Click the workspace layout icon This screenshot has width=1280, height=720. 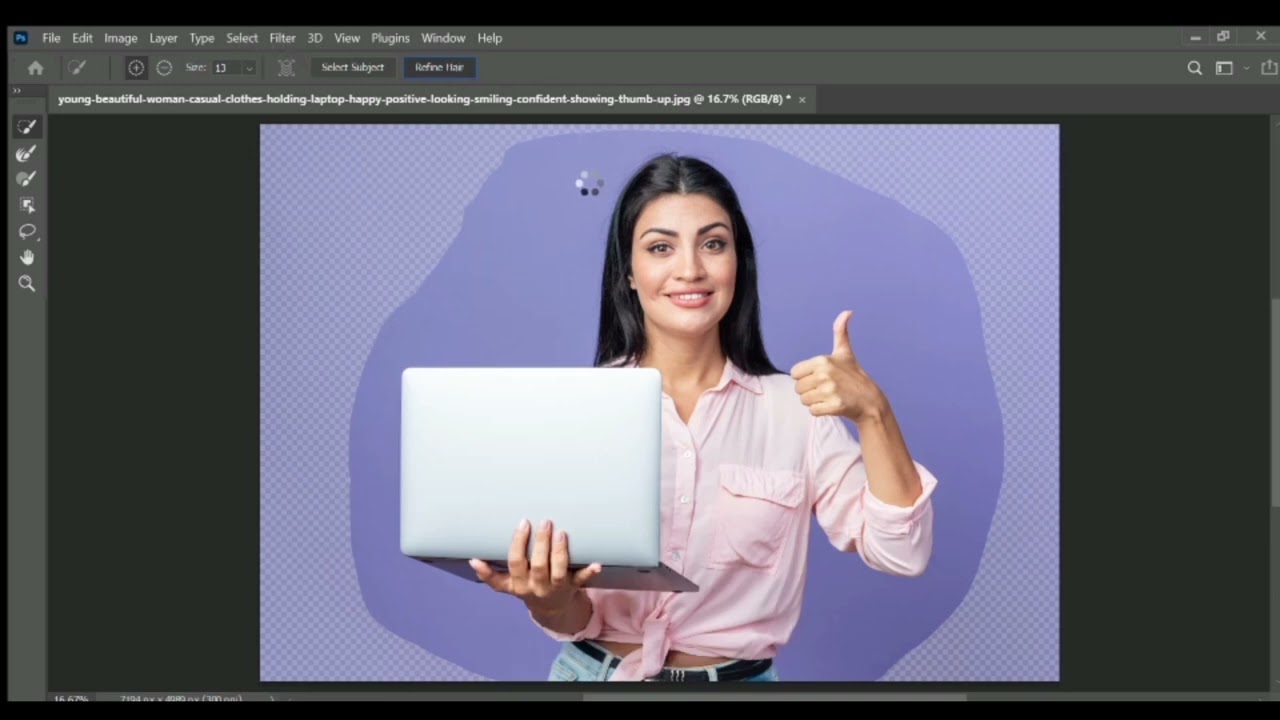pyautogui.click(x=1224, y=68)
